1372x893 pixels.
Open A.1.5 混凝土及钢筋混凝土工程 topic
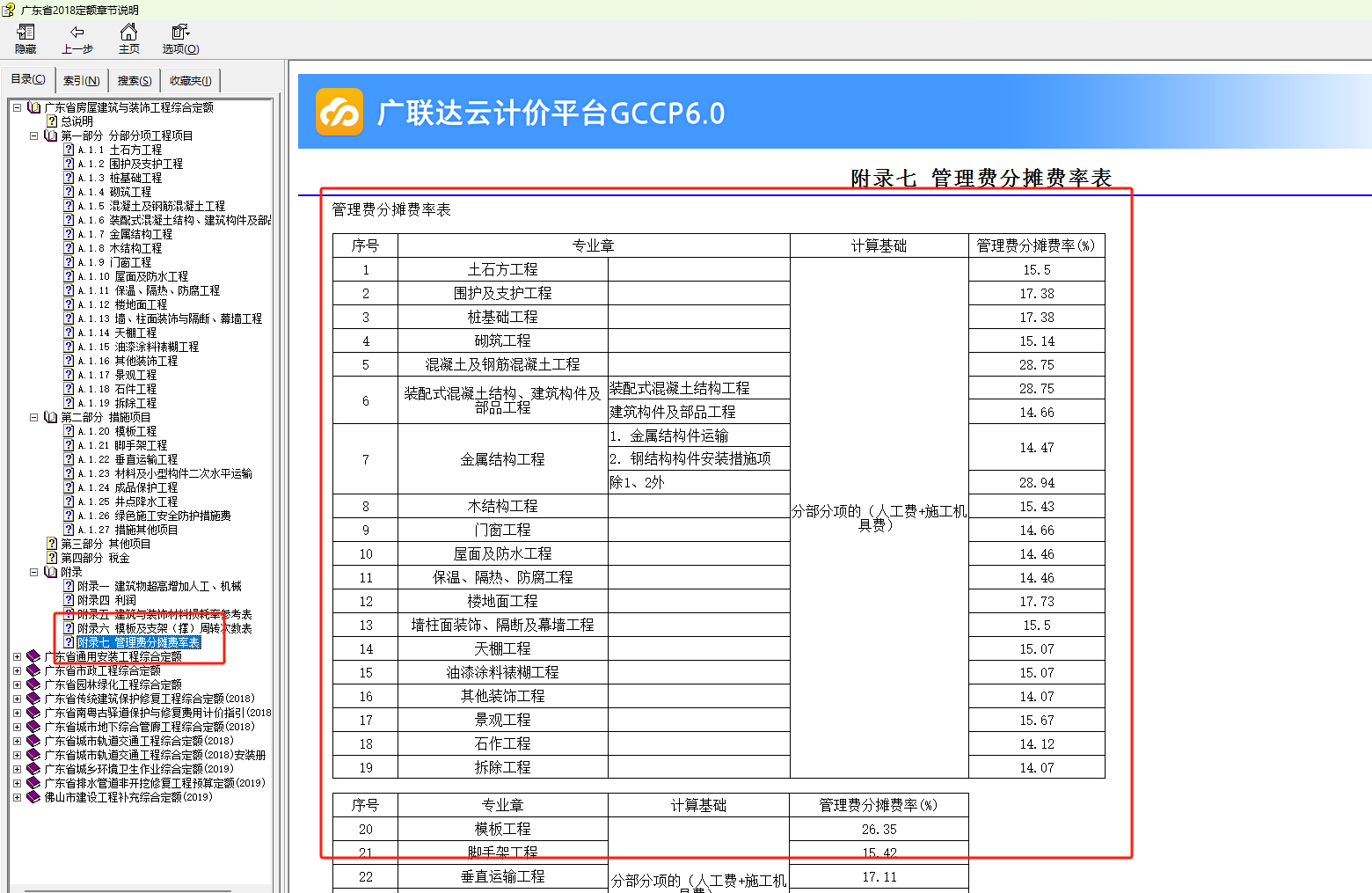[151, 206]
